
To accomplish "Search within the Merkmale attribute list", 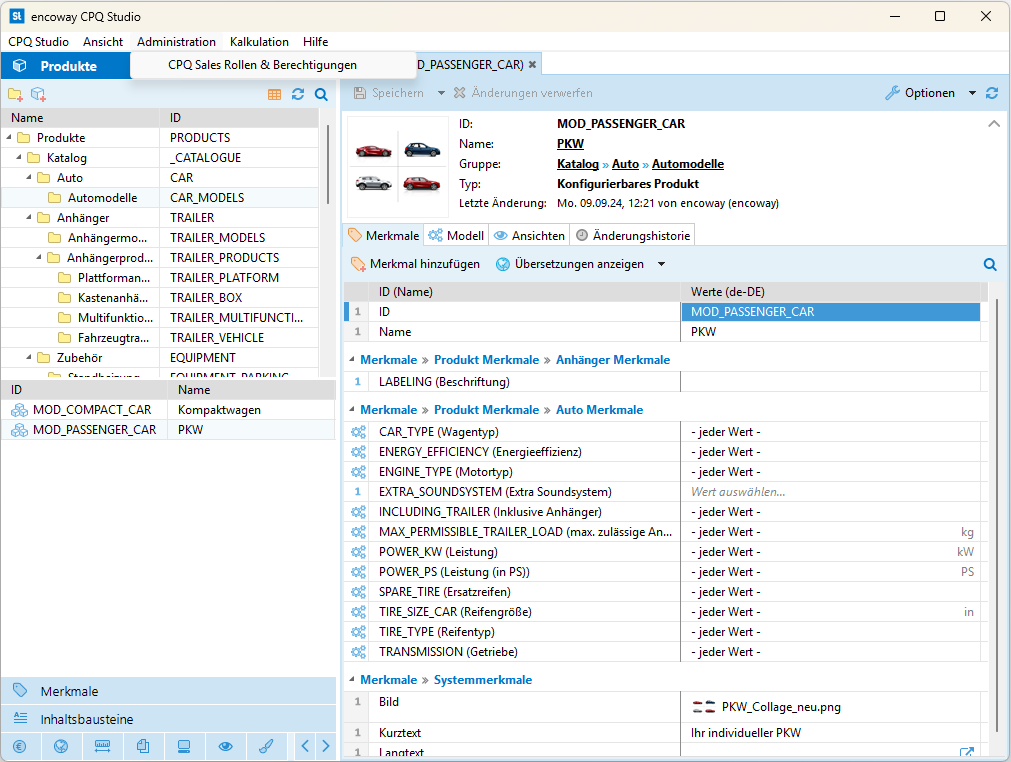I will pyautogui.click(x=990, y=265).
